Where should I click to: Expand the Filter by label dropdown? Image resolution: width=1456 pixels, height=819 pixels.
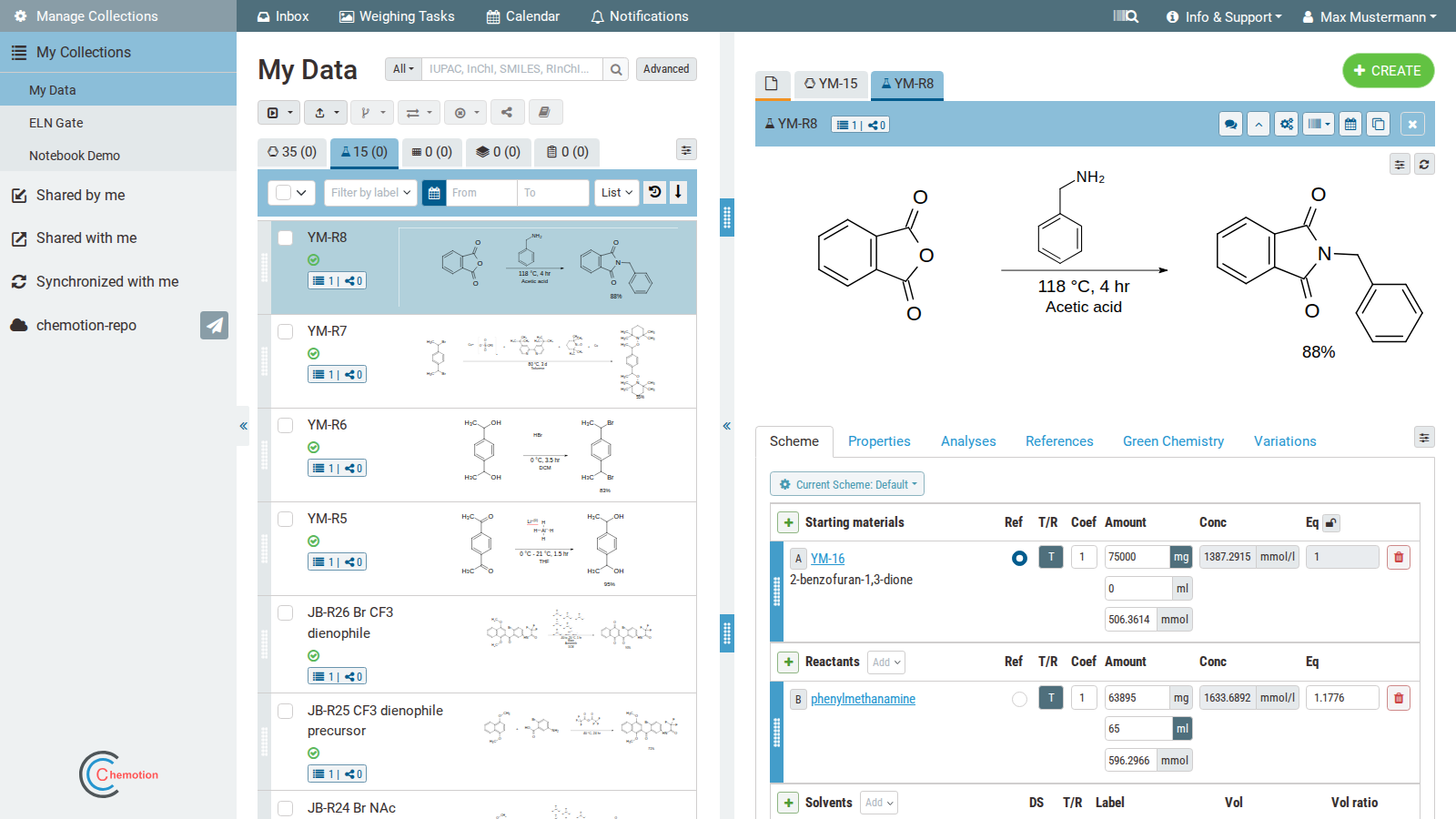370,192
